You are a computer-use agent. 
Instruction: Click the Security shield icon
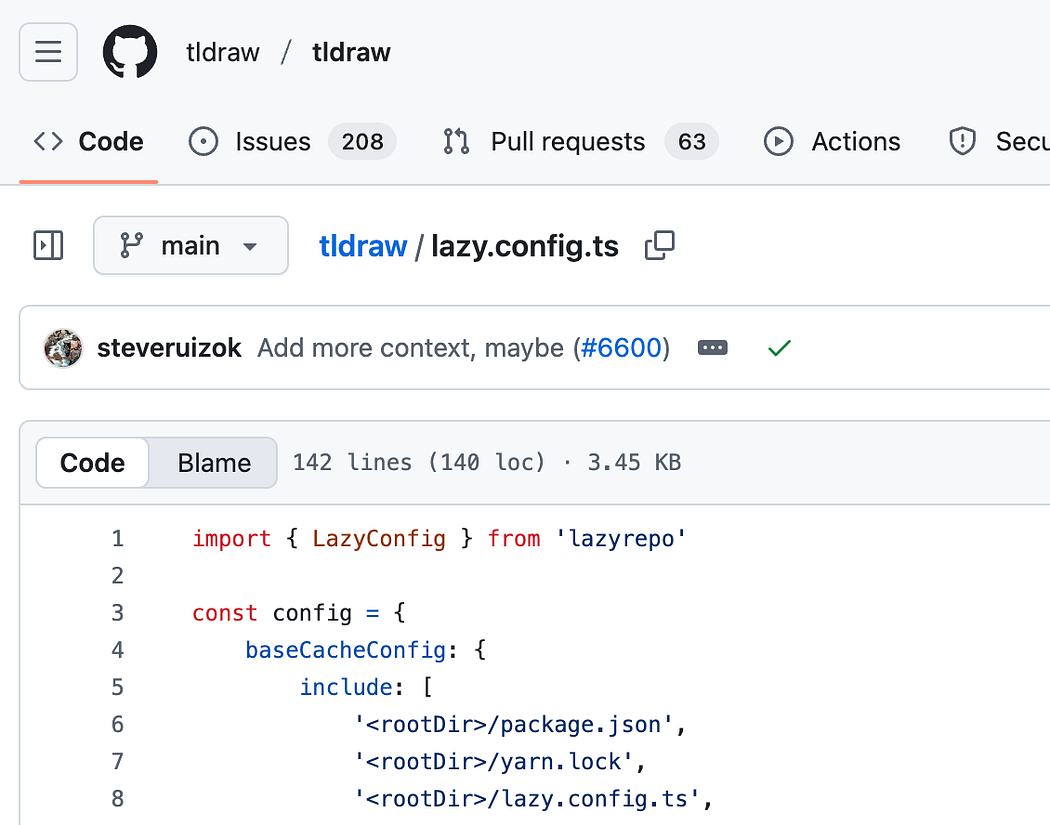[x=962, y=141]
